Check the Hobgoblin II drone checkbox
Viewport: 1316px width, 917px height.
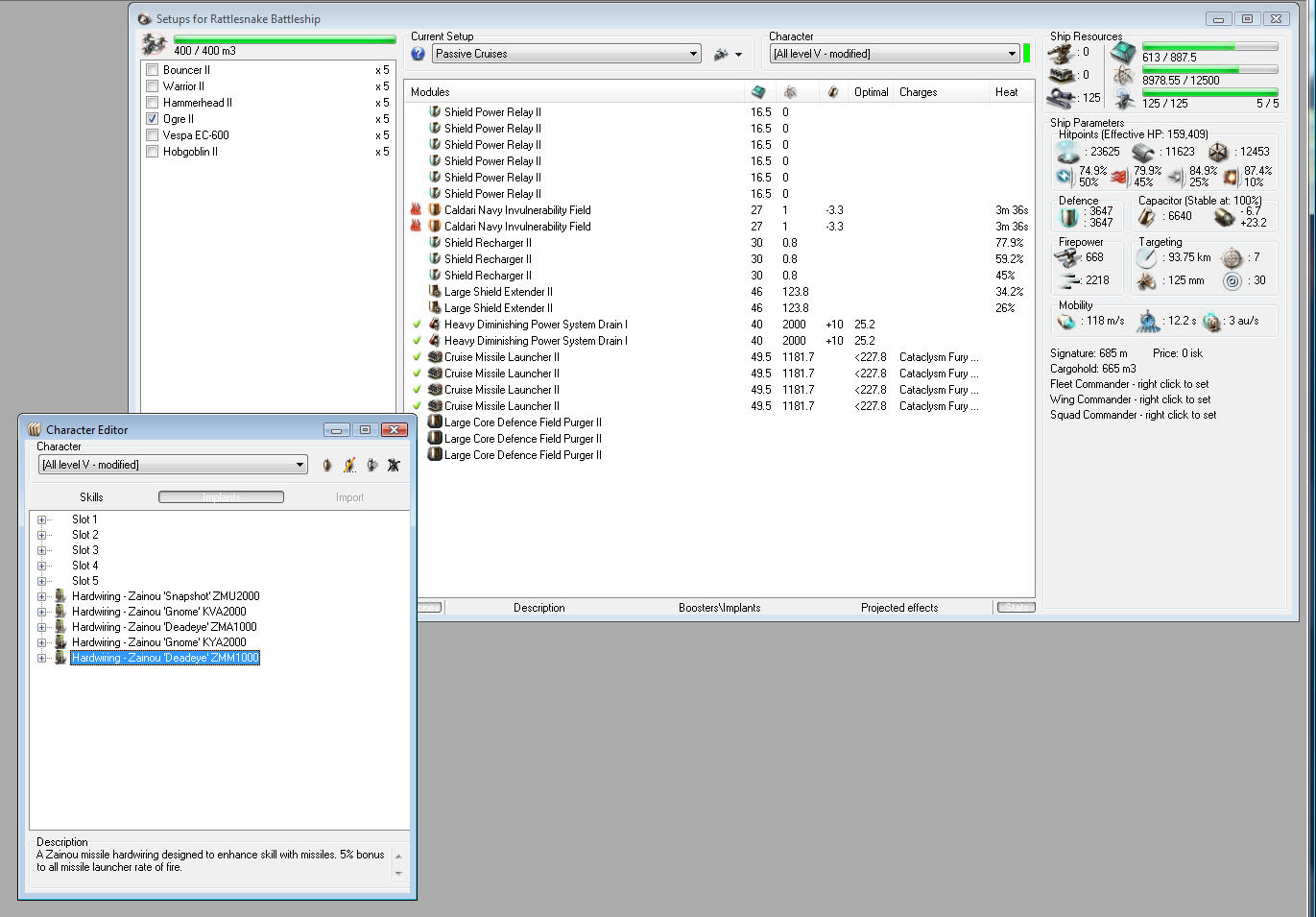[152, 152]
